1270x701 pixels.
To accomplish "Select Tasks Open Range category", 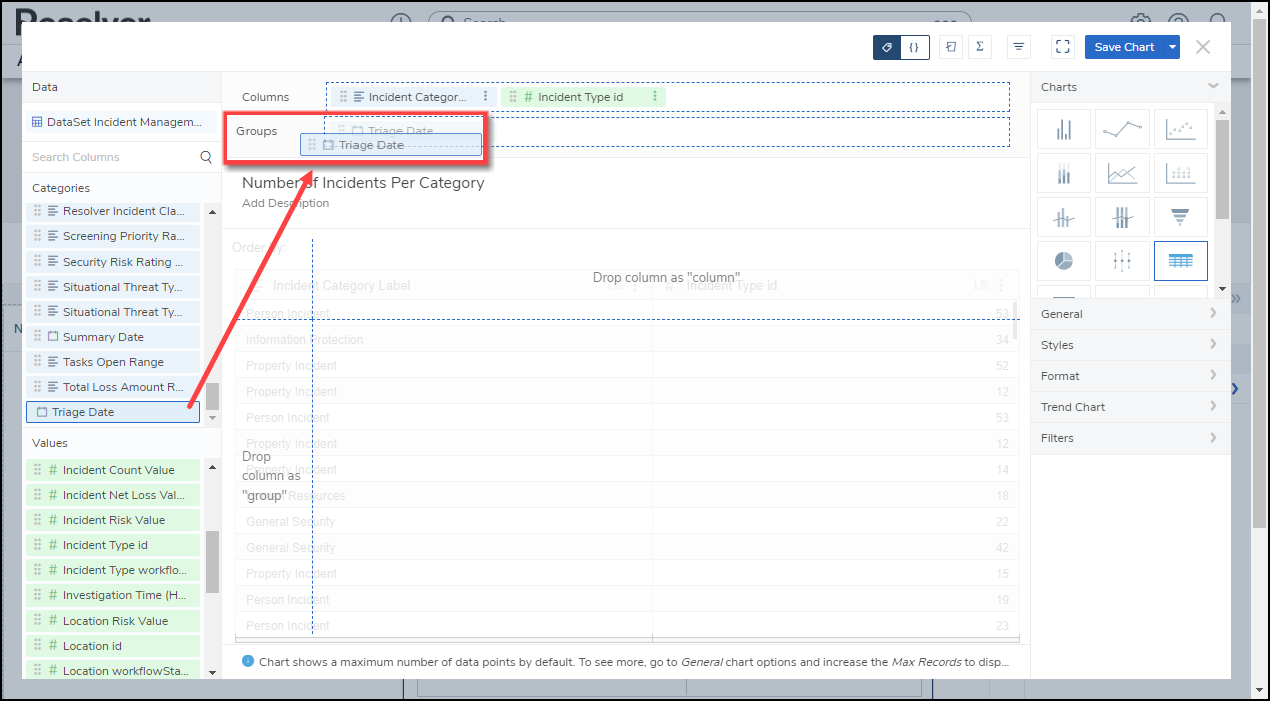I will tap(113, 362).
